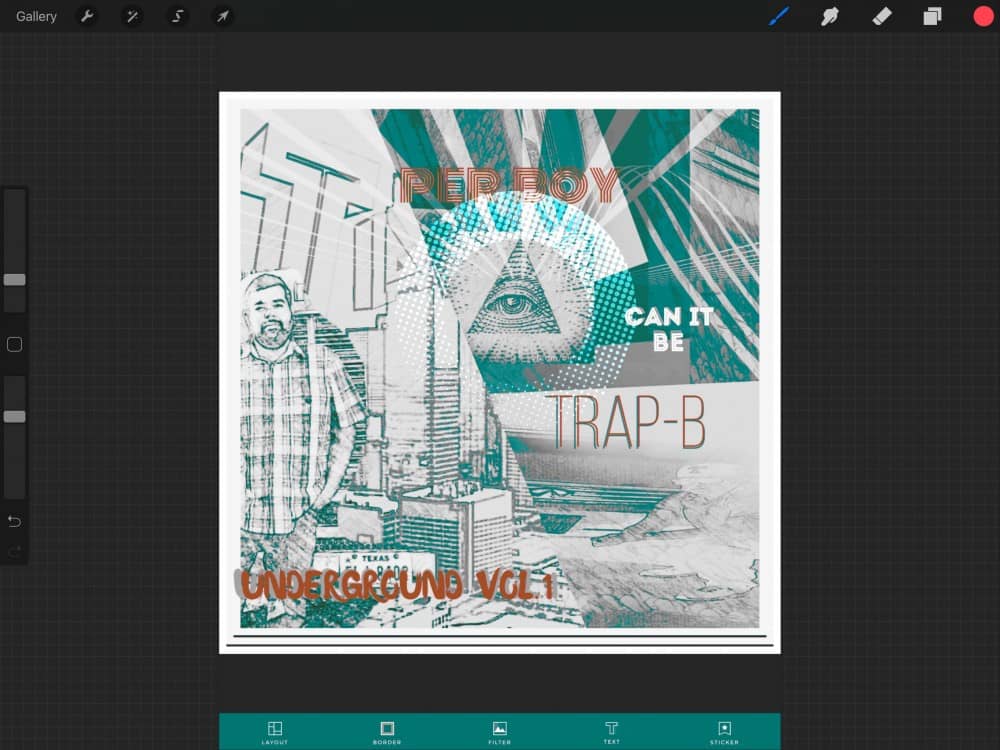Open the Text tab
The image size is (1000, 750).
(x=612, y=732)
